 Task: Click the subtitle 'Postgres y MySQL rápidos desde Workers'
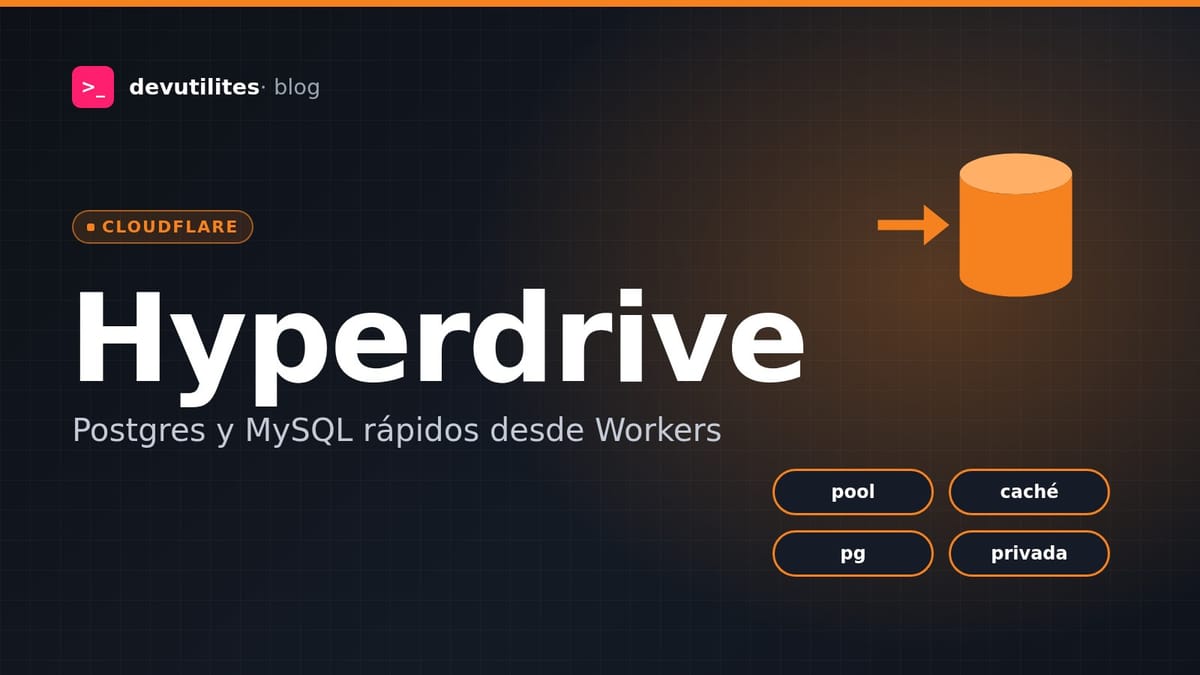[397, 432]
